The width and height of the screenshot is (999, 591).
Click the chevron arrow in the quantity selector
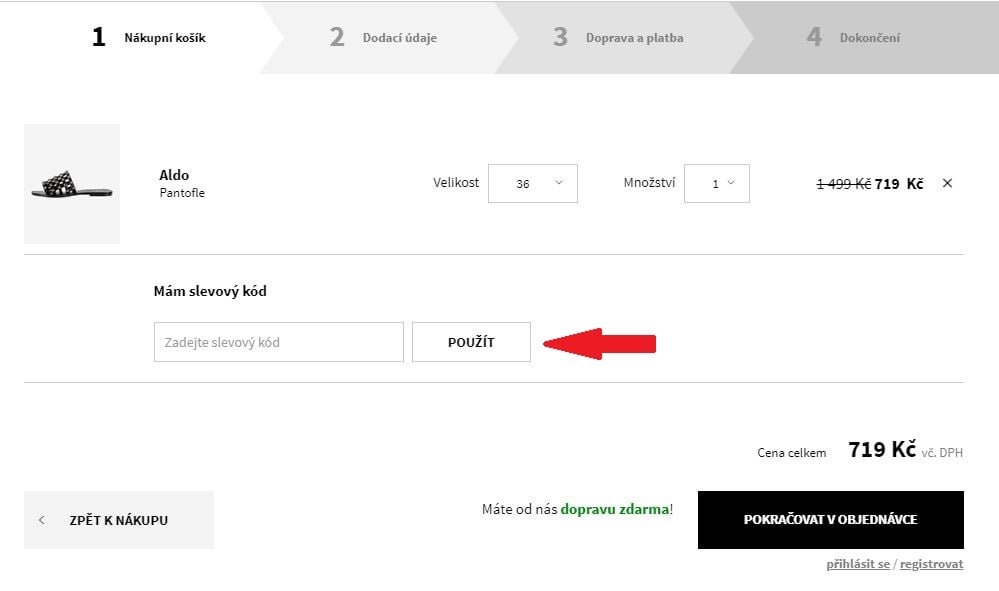(x=731, y=183)
